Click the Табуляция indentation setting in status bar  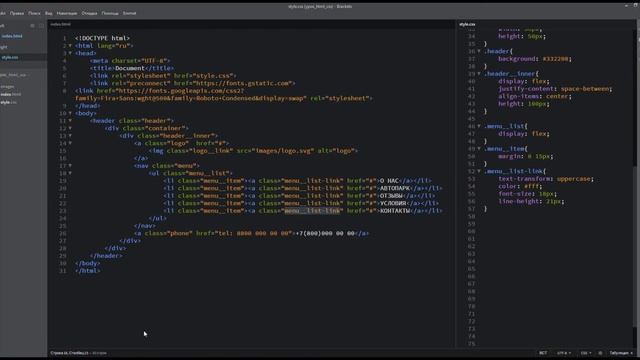(621, 353)
